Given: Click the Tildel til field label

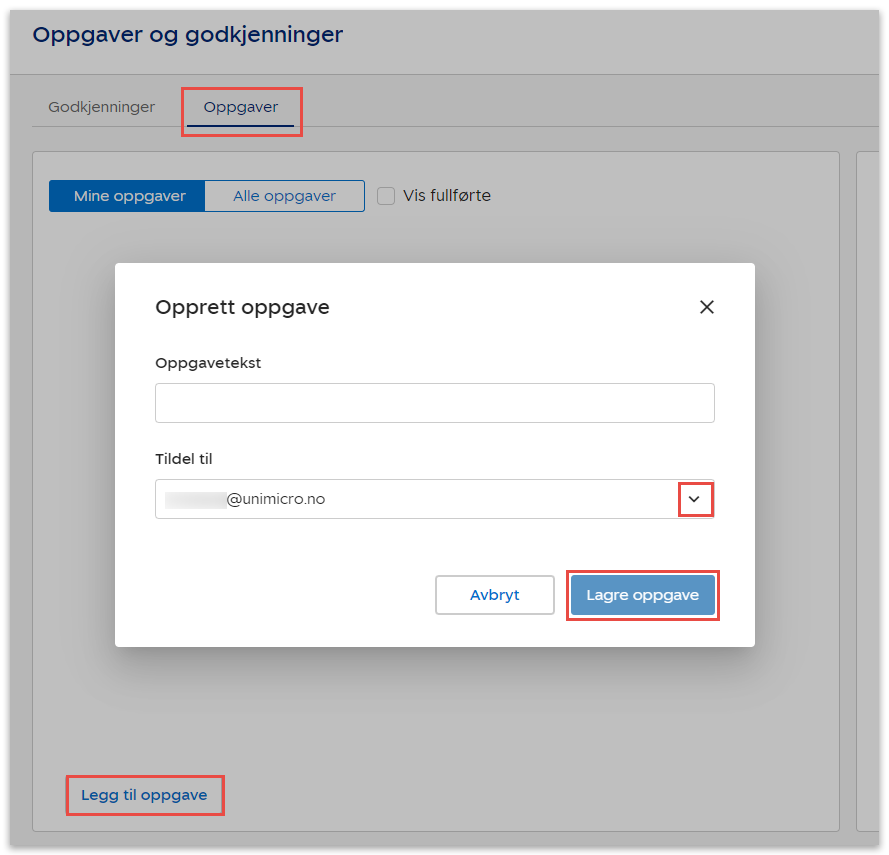Looking at the screenshot, I should point(184,459).
